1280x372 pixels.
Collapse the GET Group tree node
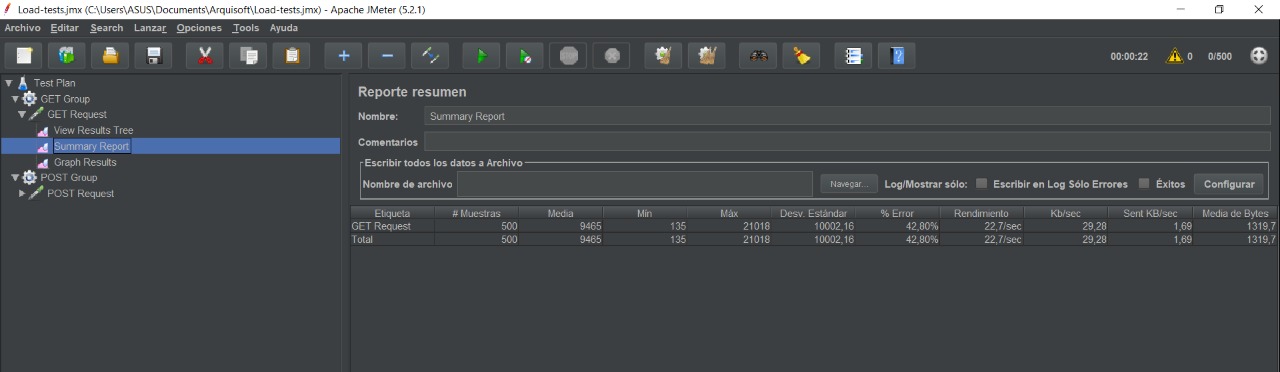(15, 99)
